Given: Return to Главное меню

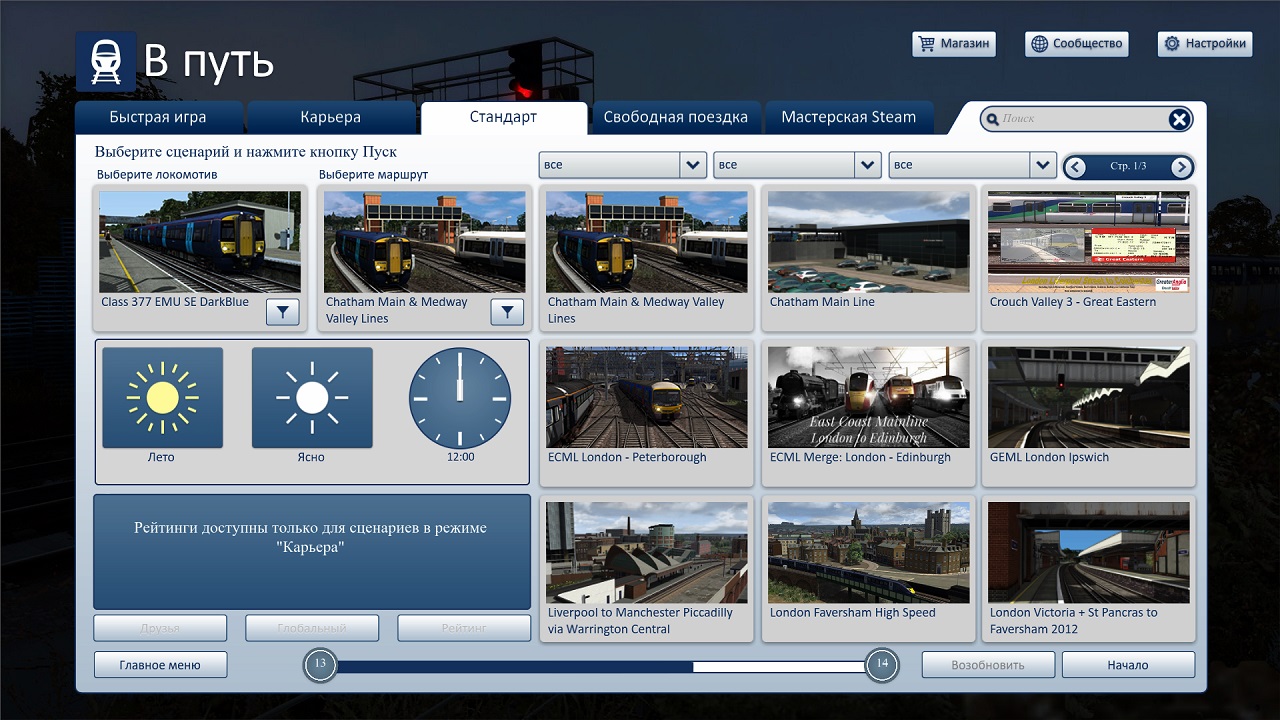Looking at the screenshot, I should tap(160, 665).
